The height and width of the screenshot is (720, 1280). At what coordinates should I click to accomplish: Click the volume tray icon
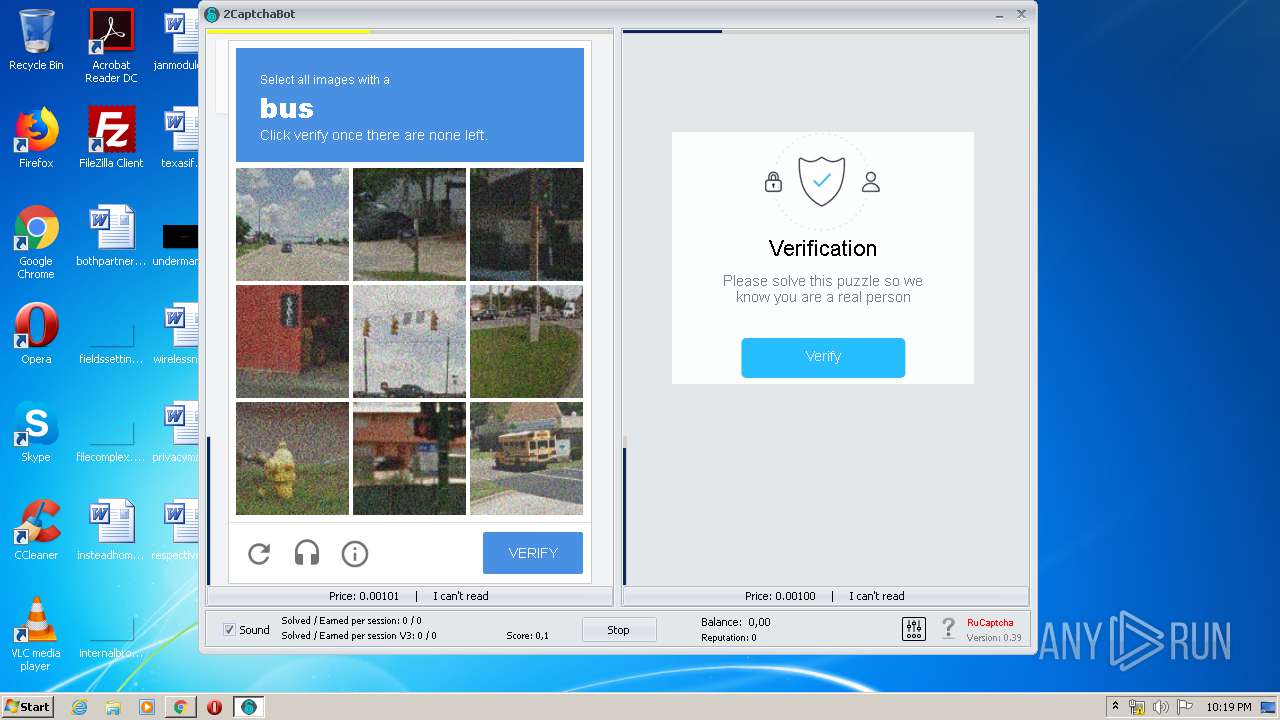1160,707
